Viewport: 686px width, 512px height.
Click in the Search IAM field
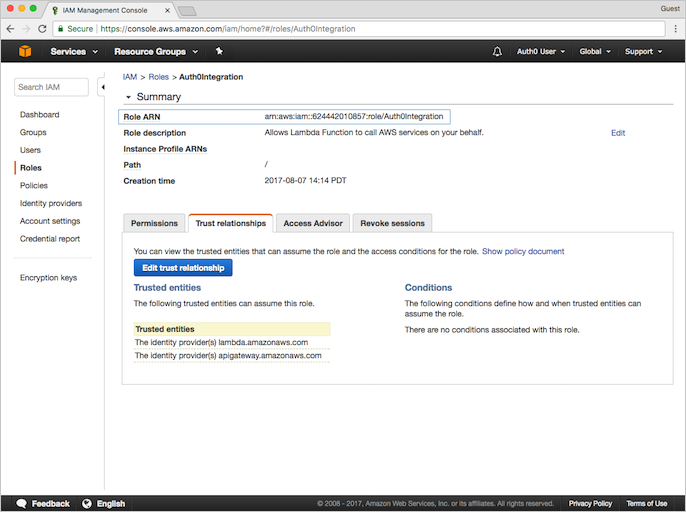coord(51,87)
